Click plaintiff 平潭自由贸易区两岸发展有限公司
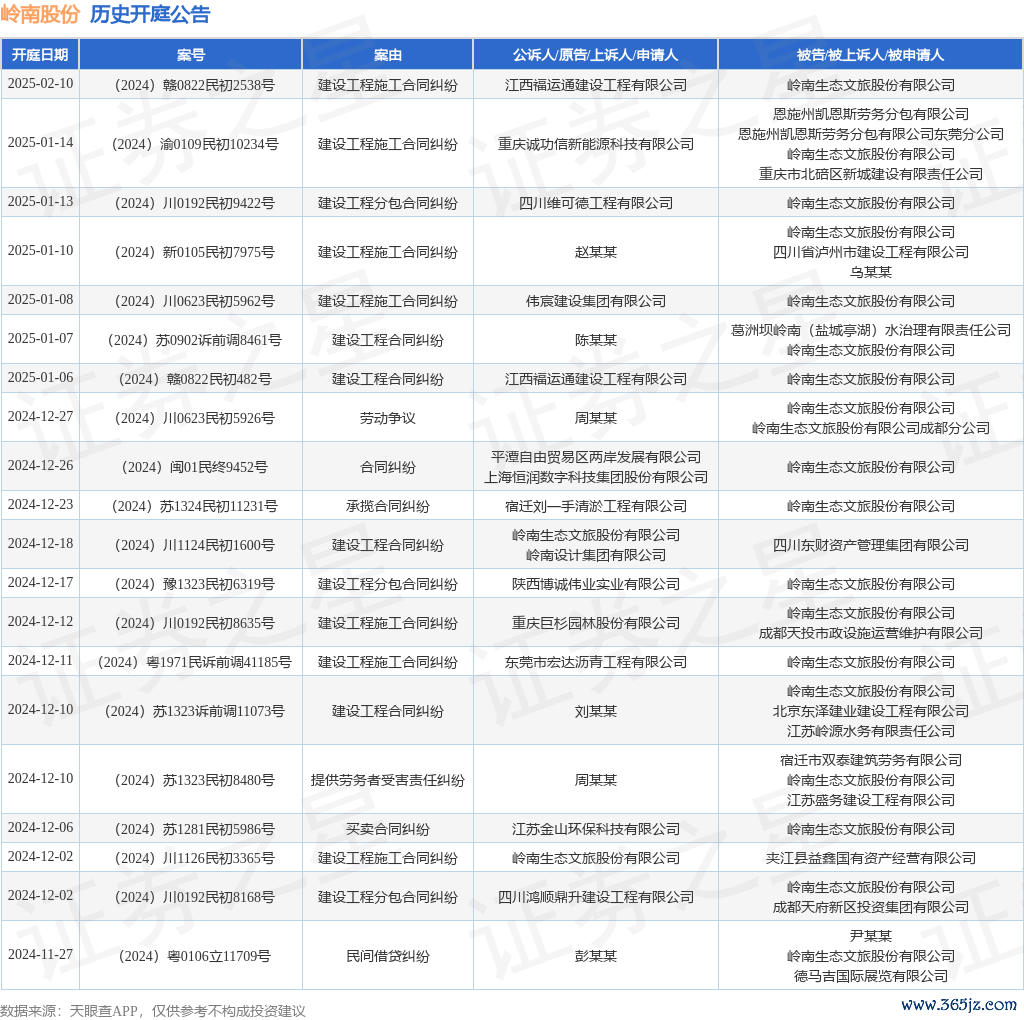 click(x=596, y=457)
